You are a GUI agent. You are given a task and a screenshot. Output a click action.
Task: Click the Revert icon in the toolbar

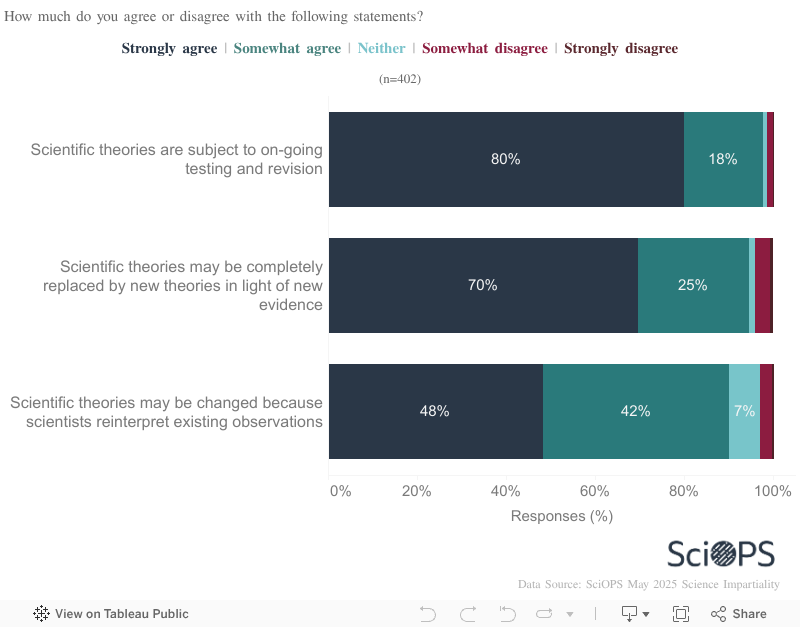click(x=507, y=614)
